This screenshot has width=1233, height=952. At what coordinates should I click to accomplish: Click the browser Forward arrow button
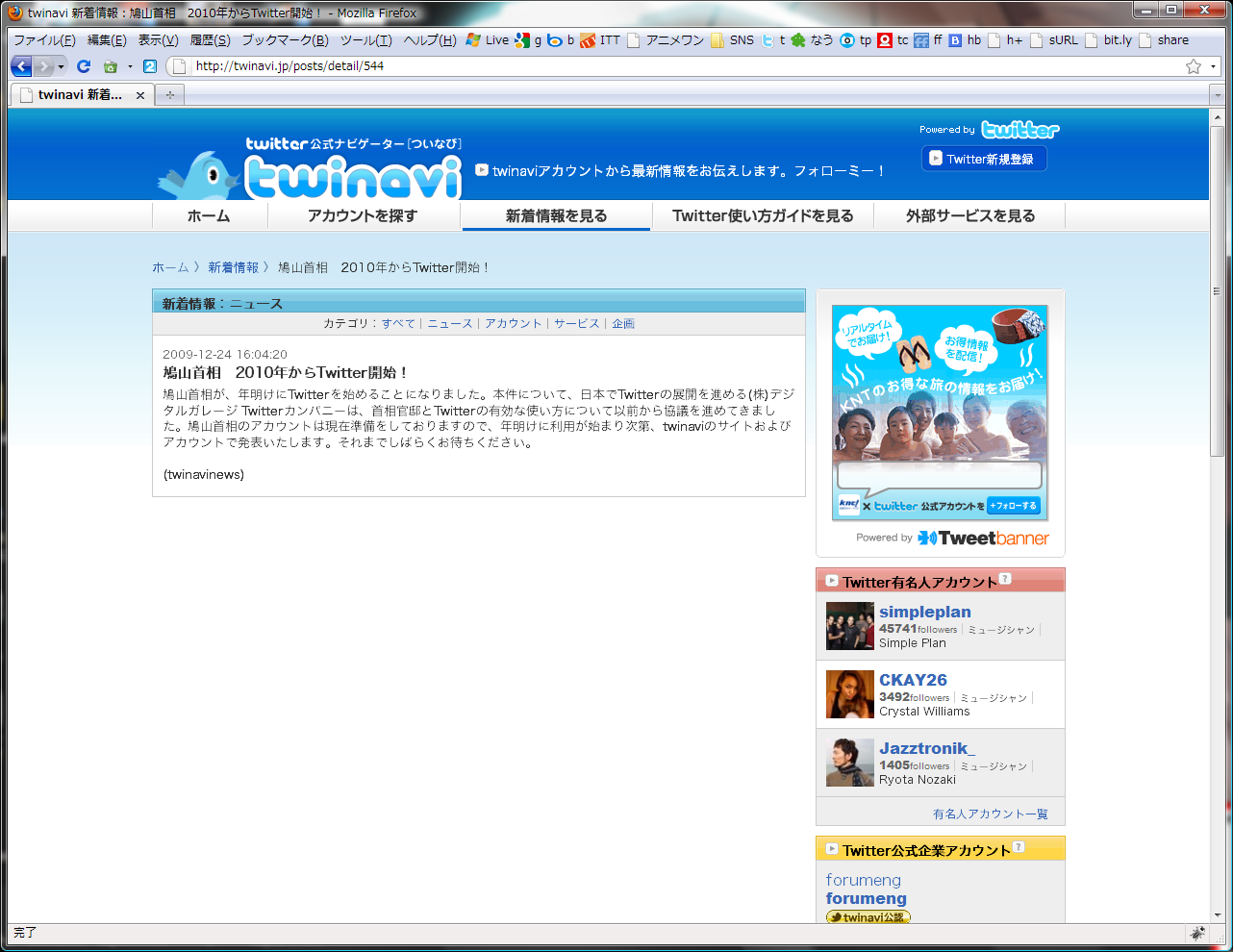(43, 66)
